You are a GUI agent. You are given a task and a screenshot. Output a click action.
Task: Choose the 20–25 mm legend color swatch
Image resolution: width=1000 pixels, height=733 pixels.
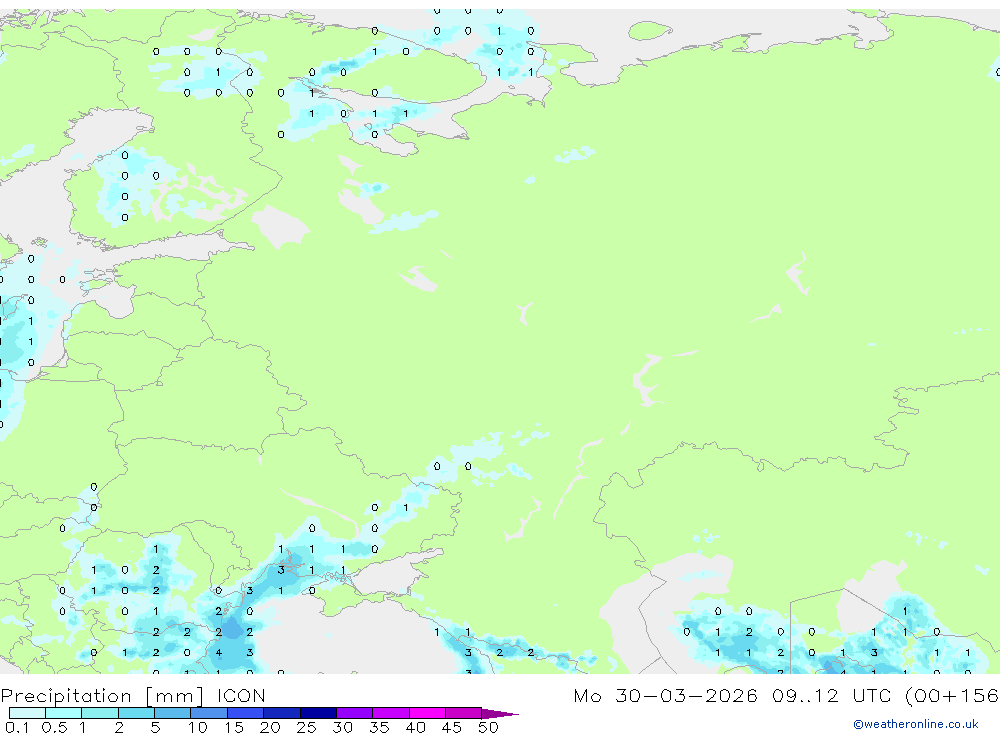282,713
